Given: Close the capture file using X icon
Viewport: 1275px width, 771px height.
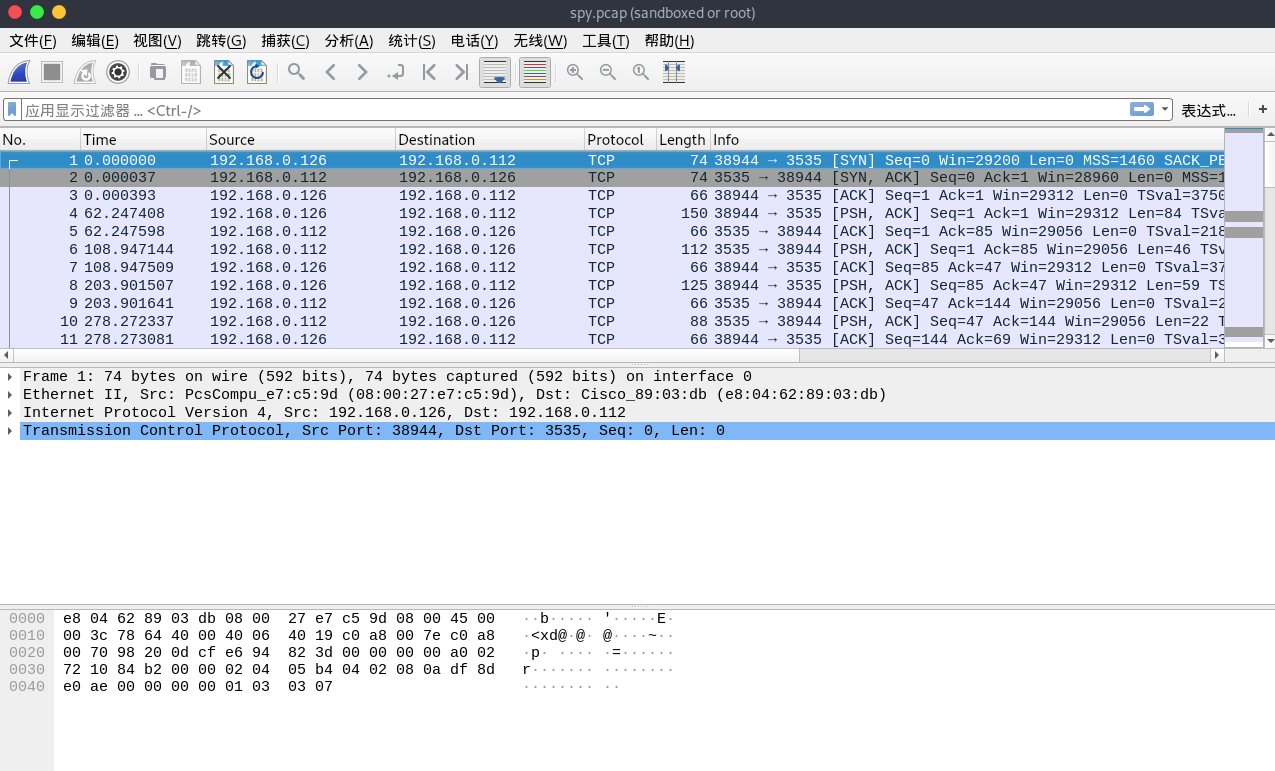Looking at the screenshot, I should 224,72.
